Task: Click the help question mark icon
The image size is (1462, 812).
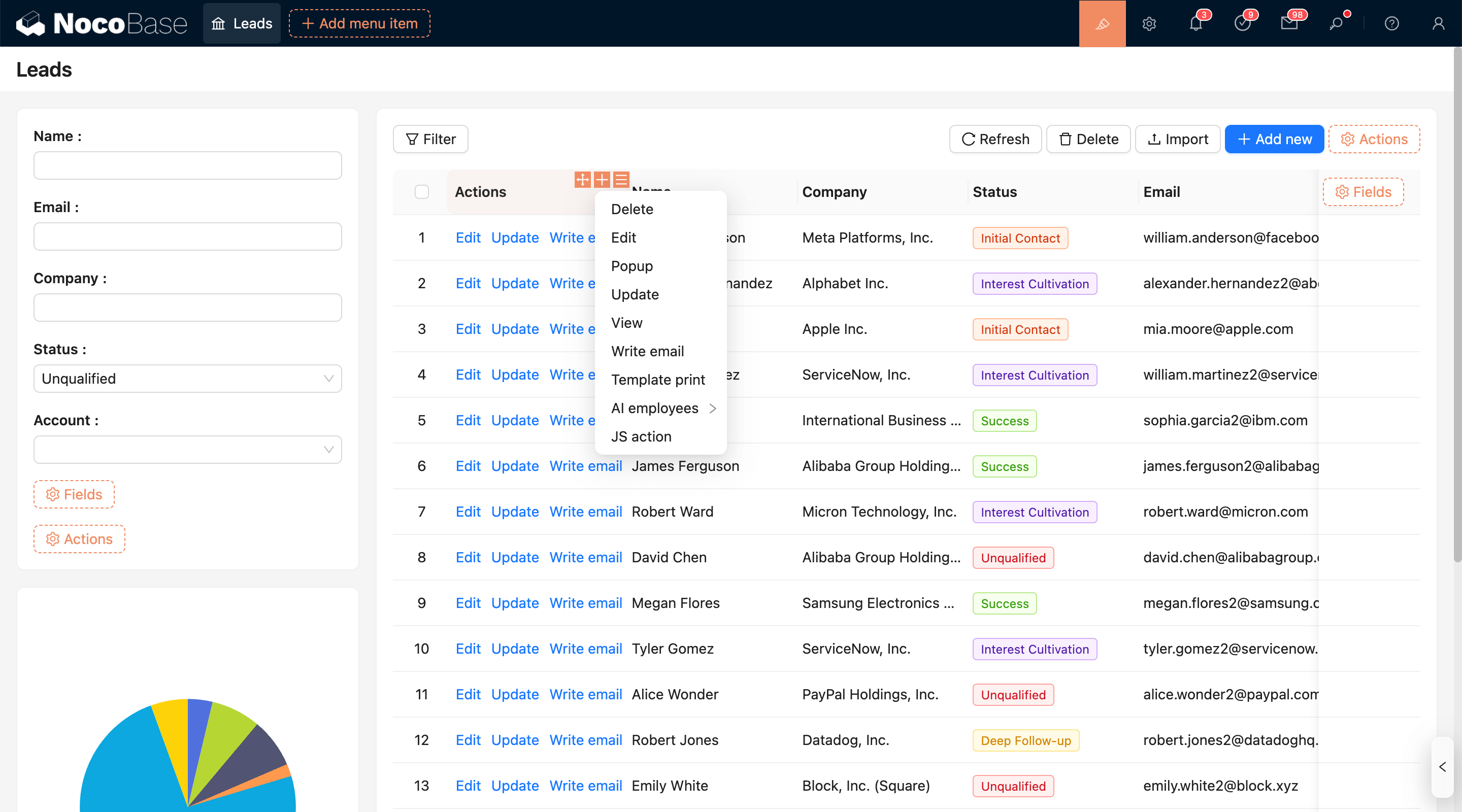Action: tap(1391, 23)
